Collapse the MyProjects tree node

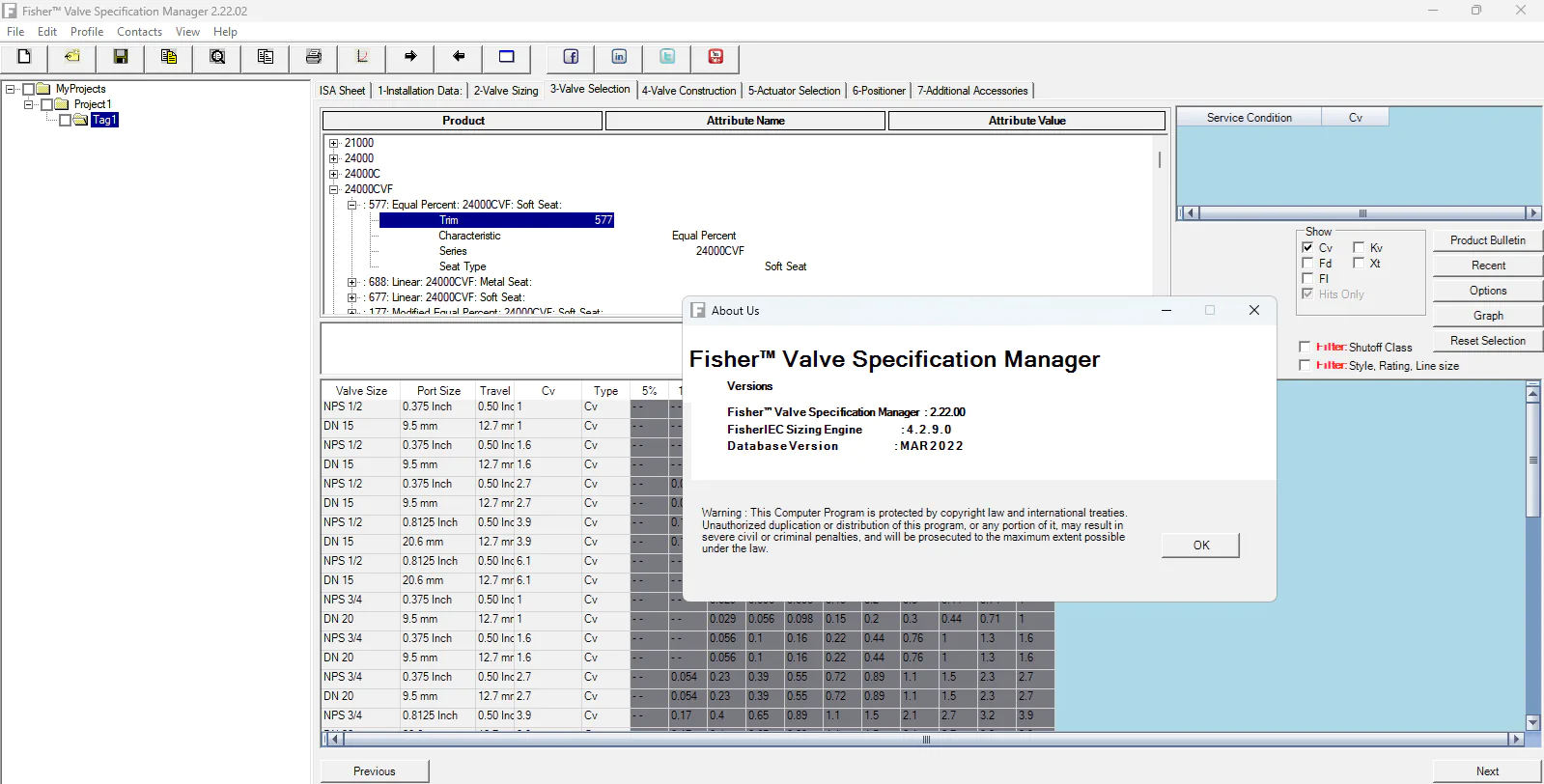click(11, 89)
